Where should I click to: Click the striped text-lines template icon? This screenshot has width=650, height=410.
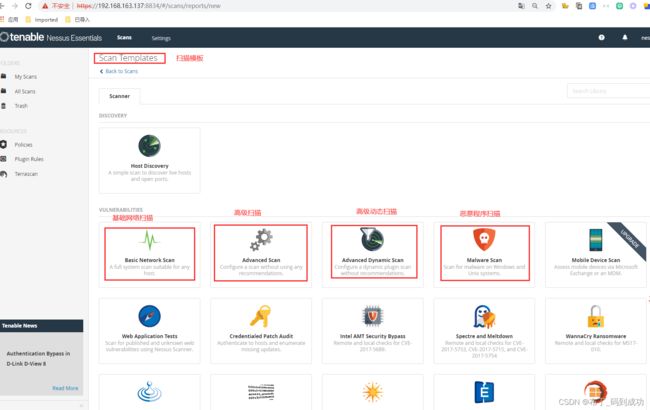click(x=261, y=392)
